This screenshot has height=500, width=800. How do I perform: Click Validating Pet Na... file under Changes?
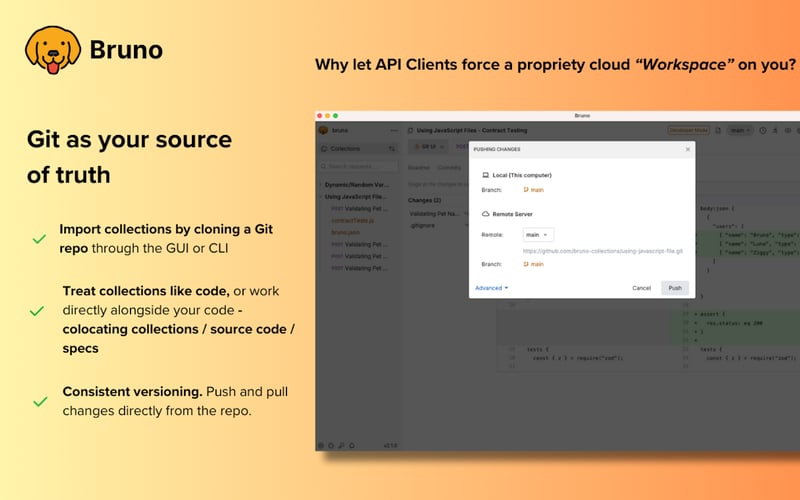[434, 214]
